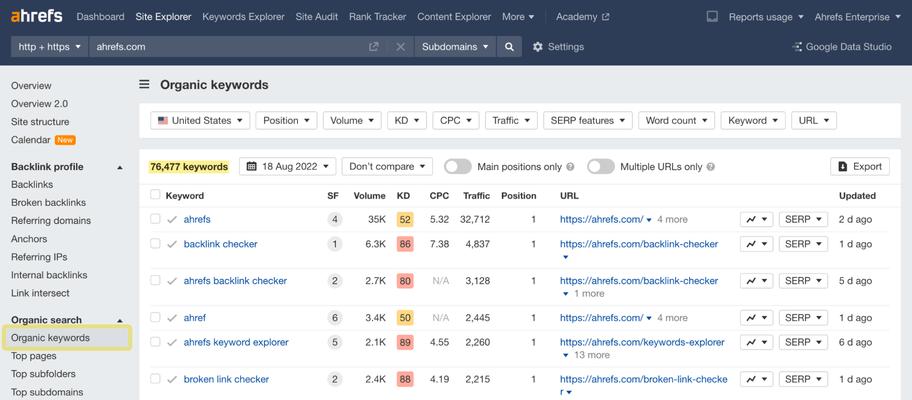Click the Ahrefs logo

pyautogui.click(x=37, y=16)
